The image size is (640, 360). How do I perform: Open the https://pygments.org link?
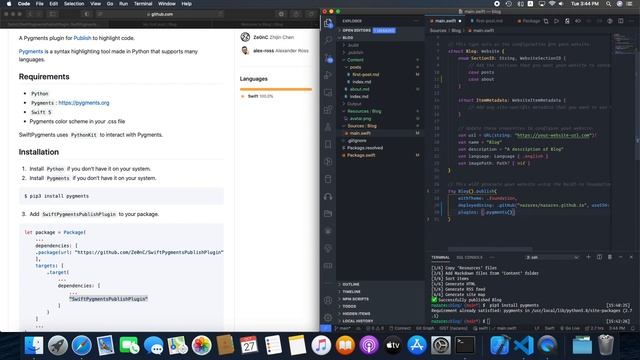[x=84, y=103]
